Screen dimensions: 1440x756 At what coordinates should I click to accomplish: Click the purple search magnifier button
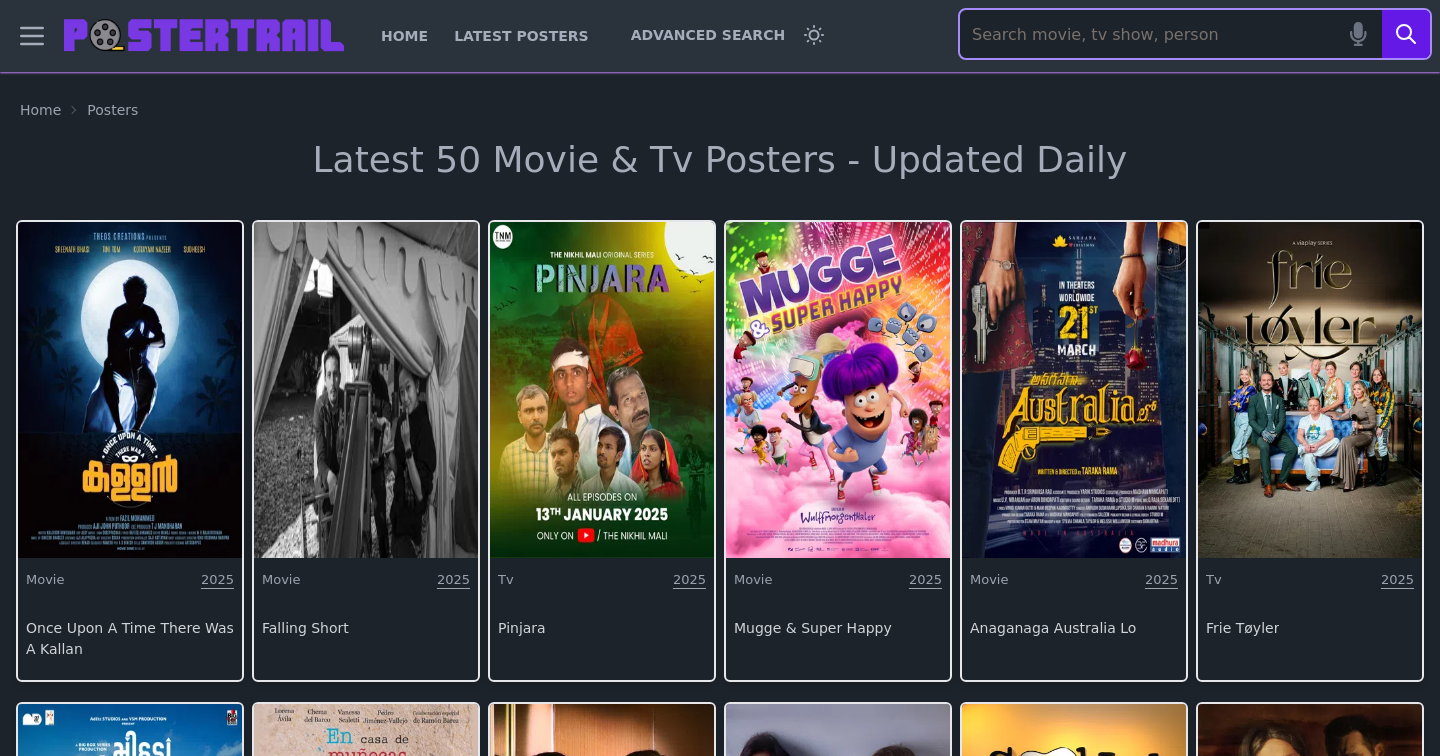pyautogui.click(x=1406, y=34)
